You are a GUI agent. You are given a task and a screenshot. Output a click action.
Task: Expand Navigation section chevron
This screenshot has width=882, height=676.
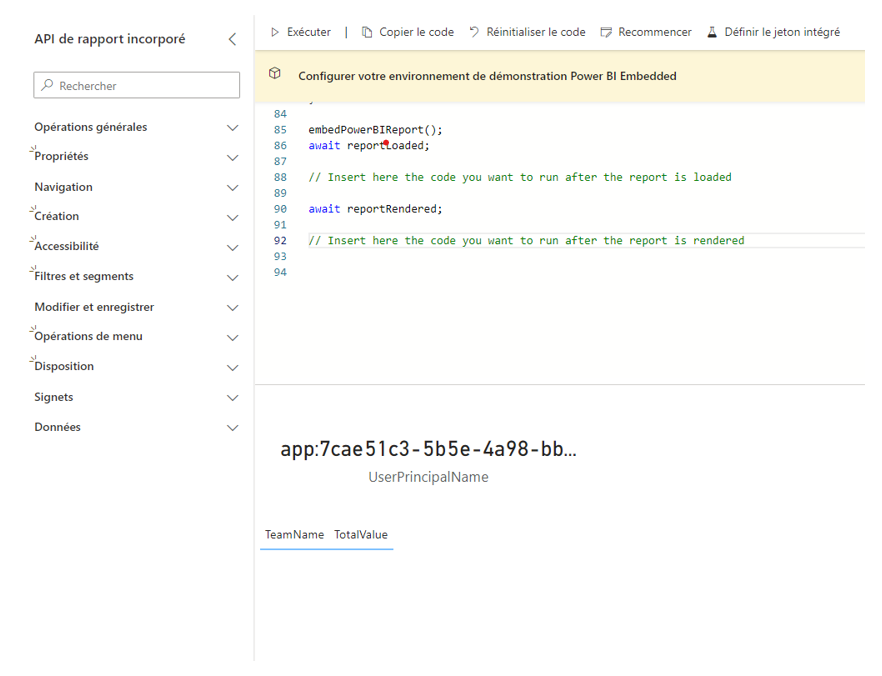click(232, 187)
